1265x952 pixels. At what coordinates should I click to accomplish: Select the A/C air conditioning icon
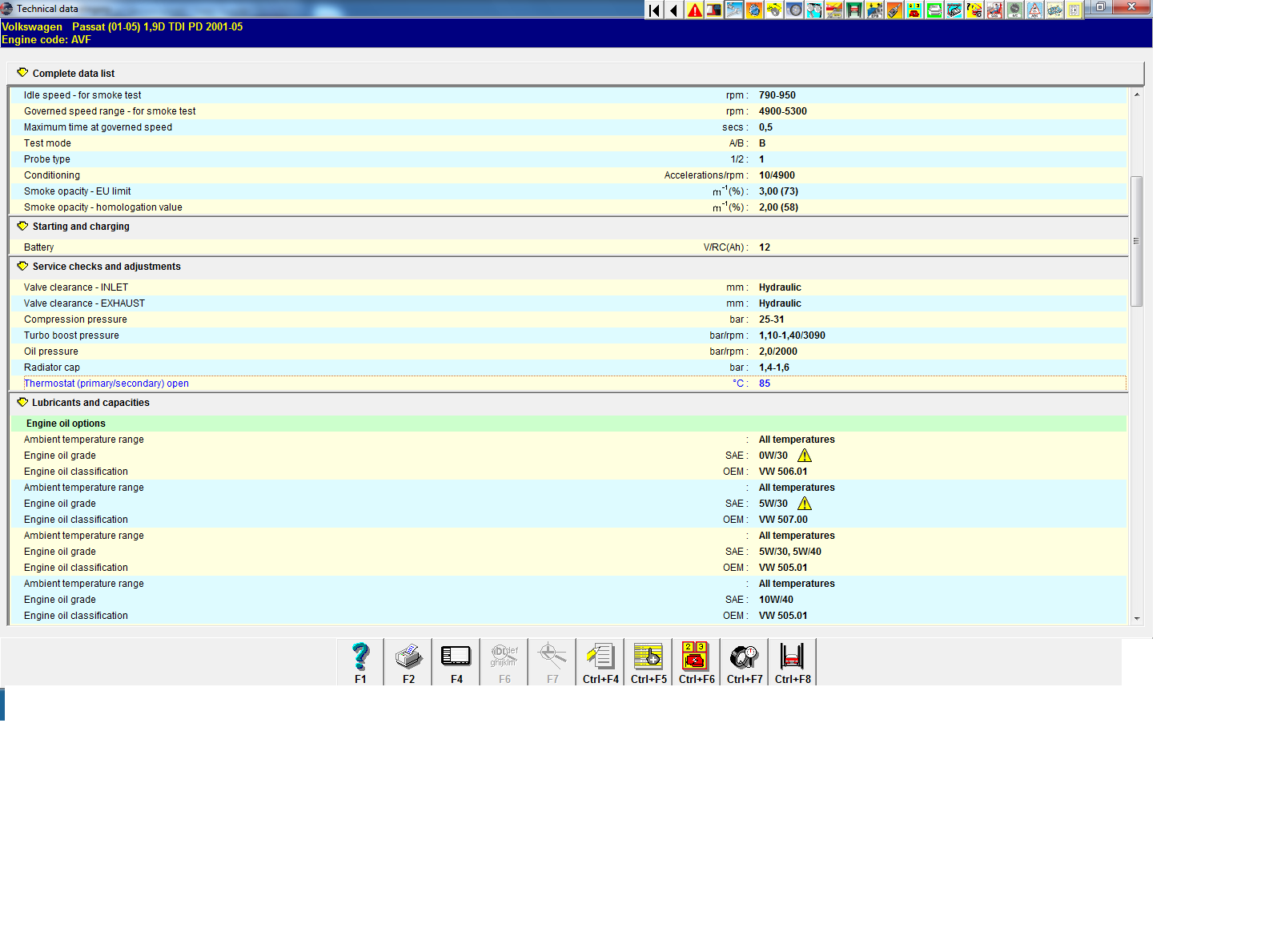tap(1014, 10)
